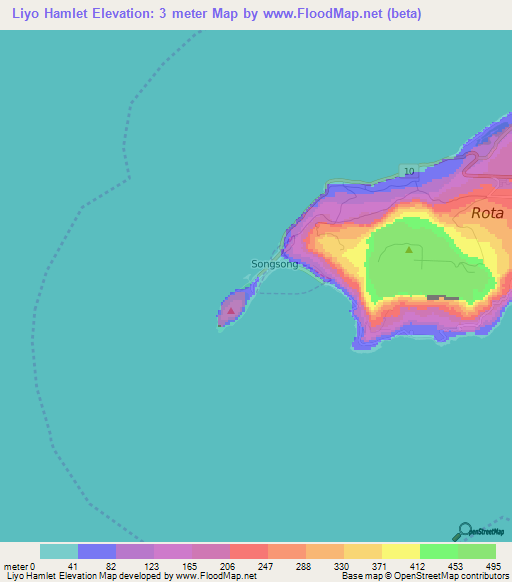Screen dimensions: 512x582
Task: Click the map title heading text
Action: click(x=216, y=14)
